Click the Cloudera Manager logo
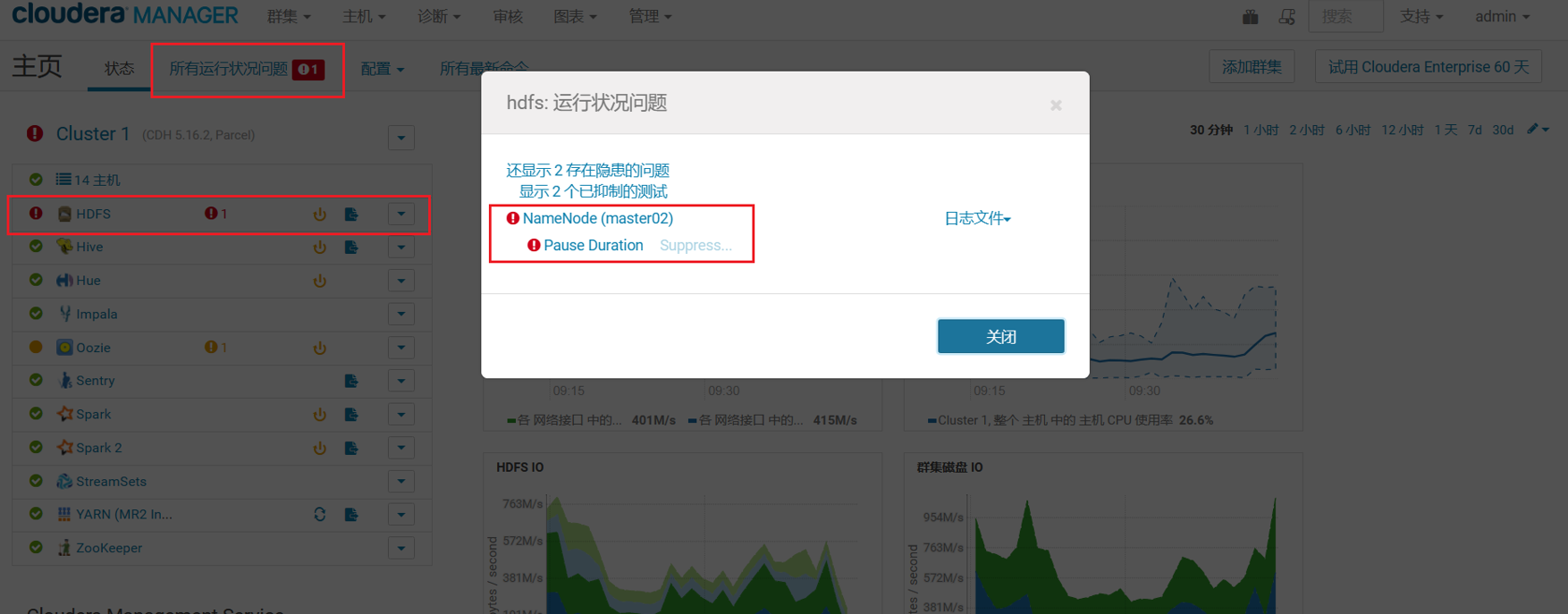This screenshot has height=614, width=1568. [x=124, y=14]
